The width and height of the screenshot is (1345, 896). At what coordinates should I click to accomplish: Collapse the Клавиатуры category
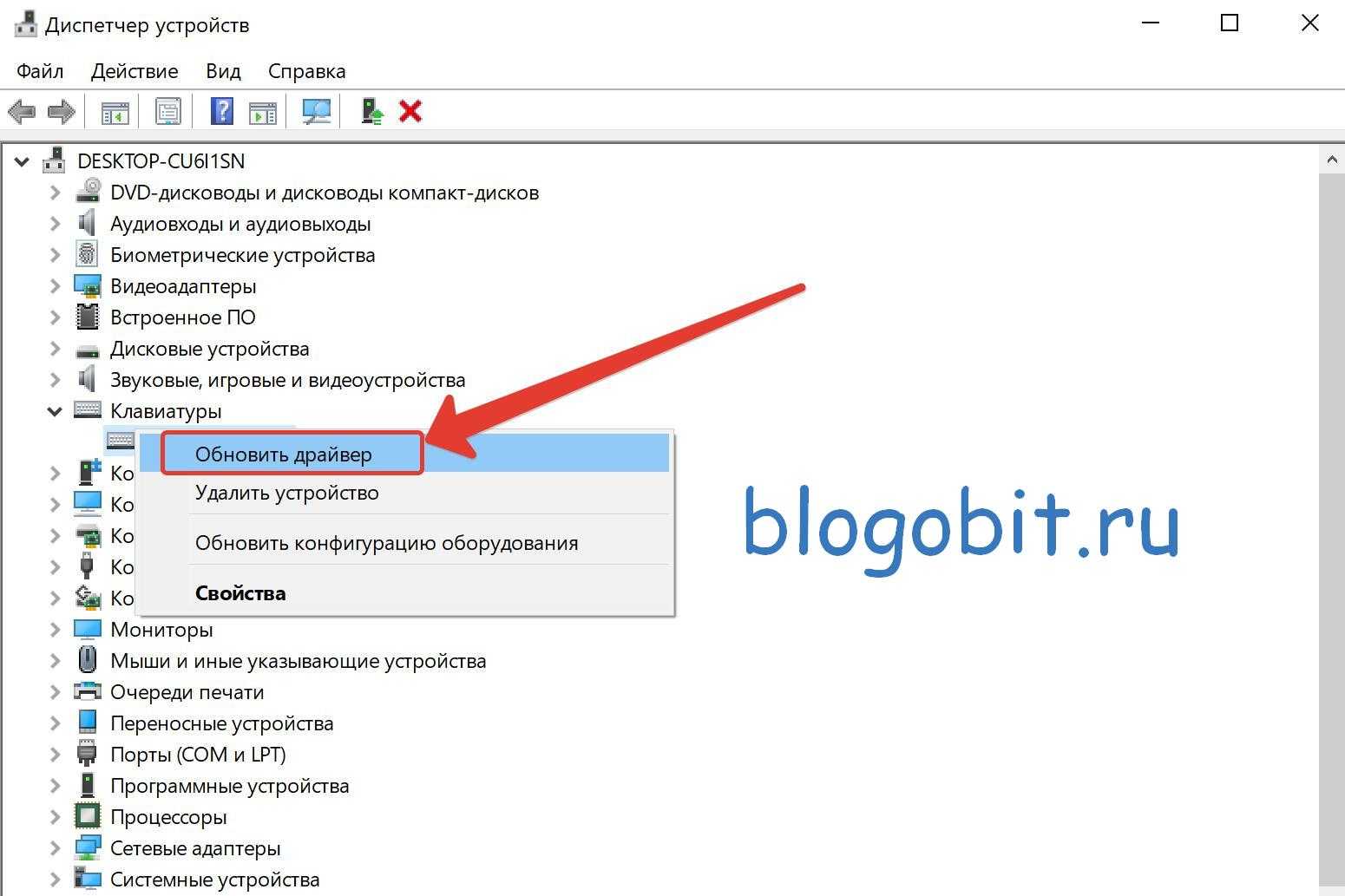click(x=55, y=411)
